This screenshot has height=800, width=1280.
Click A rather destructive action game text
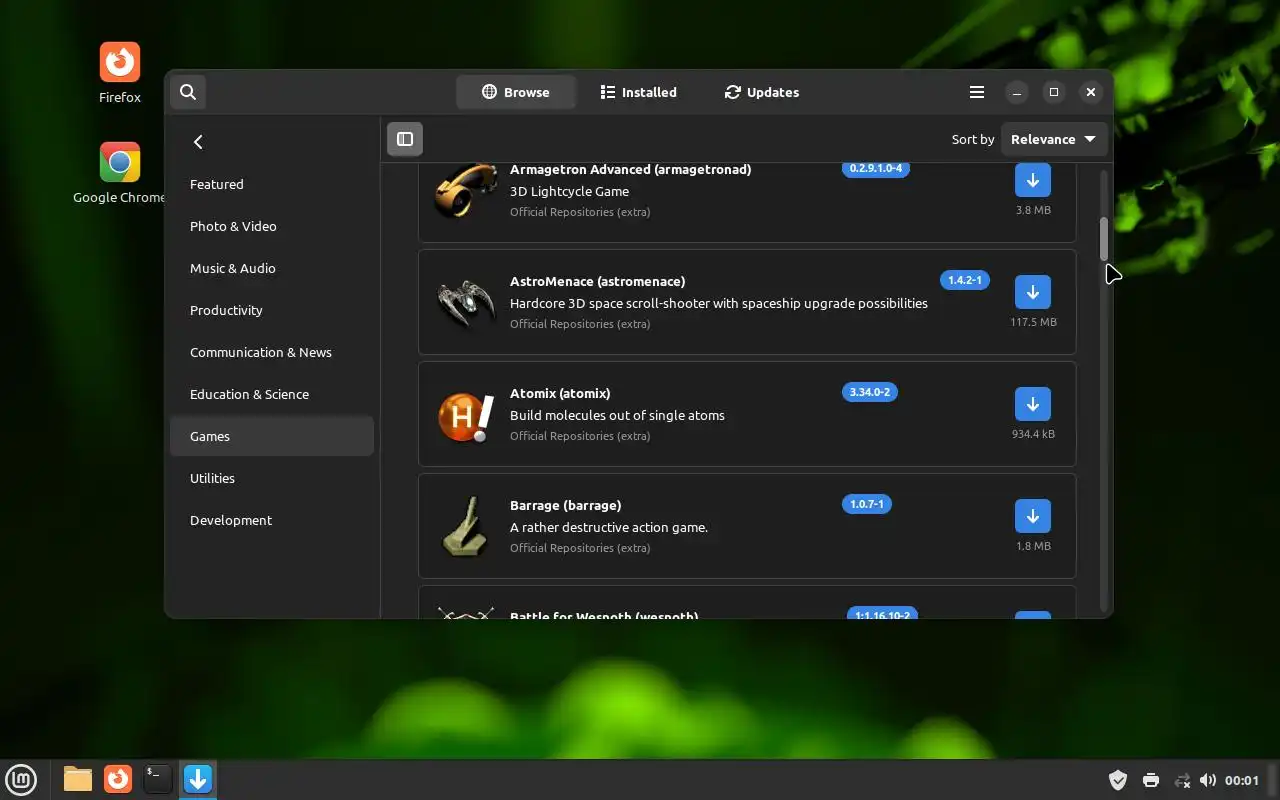tap(609, 527)
